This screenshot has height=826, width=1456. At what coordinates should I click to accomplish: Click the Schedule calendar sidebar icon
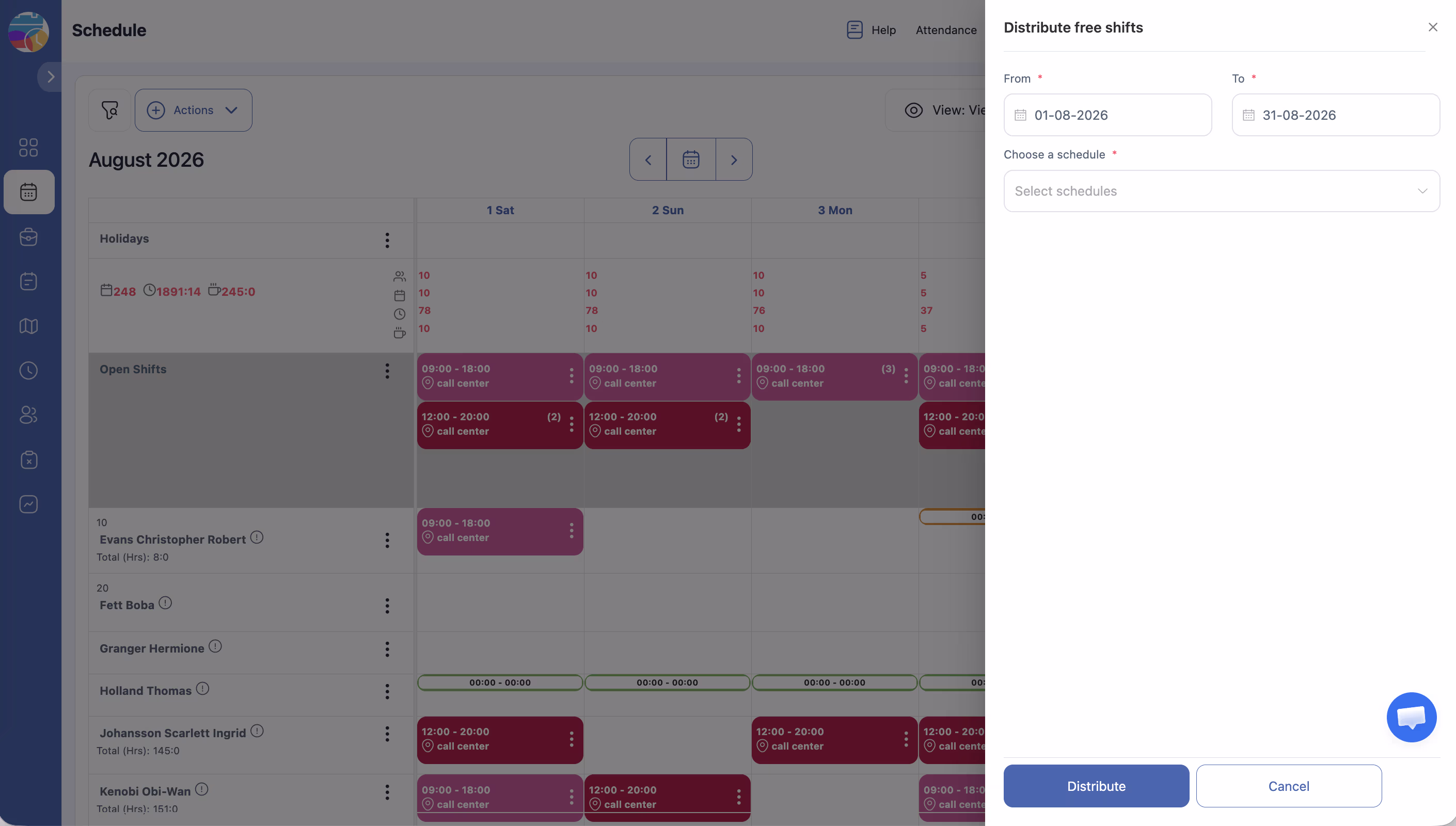(29, 192)
